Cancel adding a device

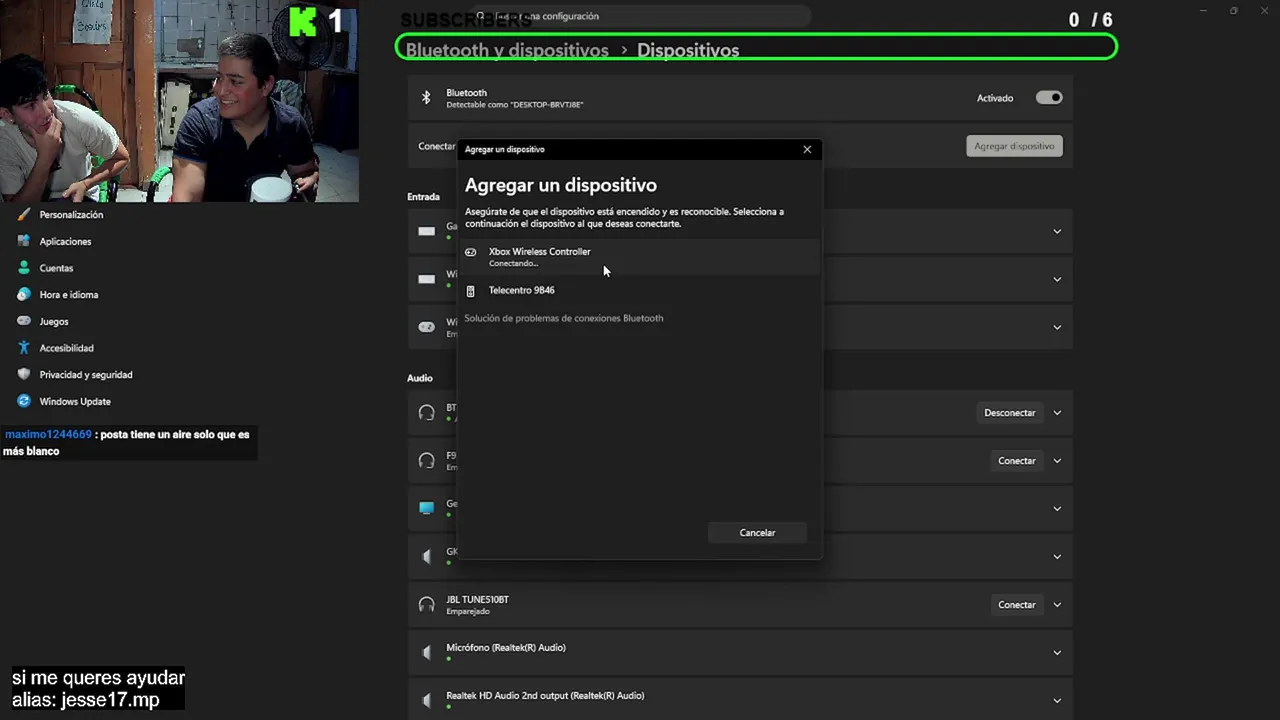pyautogui.click(x=757, y=533)
